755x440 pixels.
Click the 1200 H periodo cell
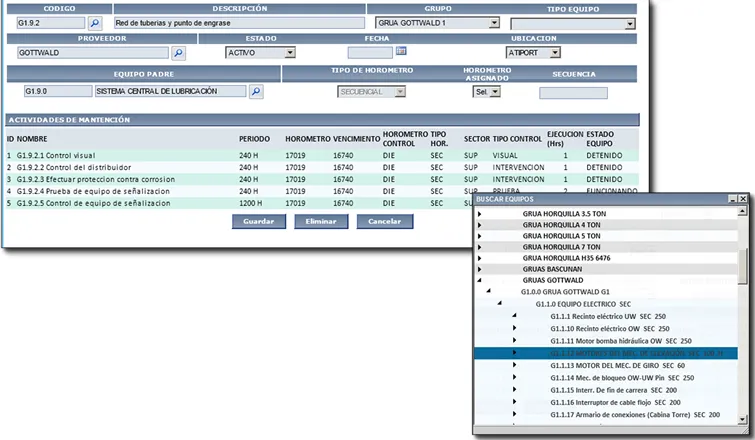coord(250,203)
